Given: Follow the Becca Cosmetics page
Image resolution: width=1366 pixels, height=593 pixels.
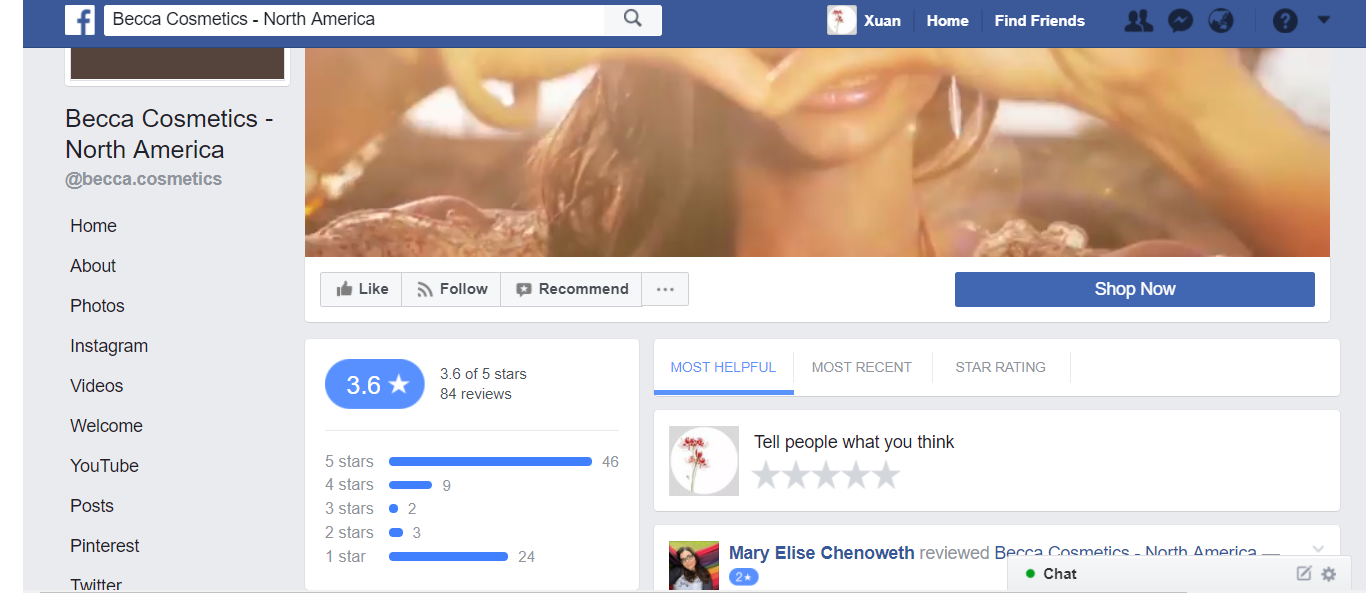Looking at the screenshot, I should pos(451,289).
